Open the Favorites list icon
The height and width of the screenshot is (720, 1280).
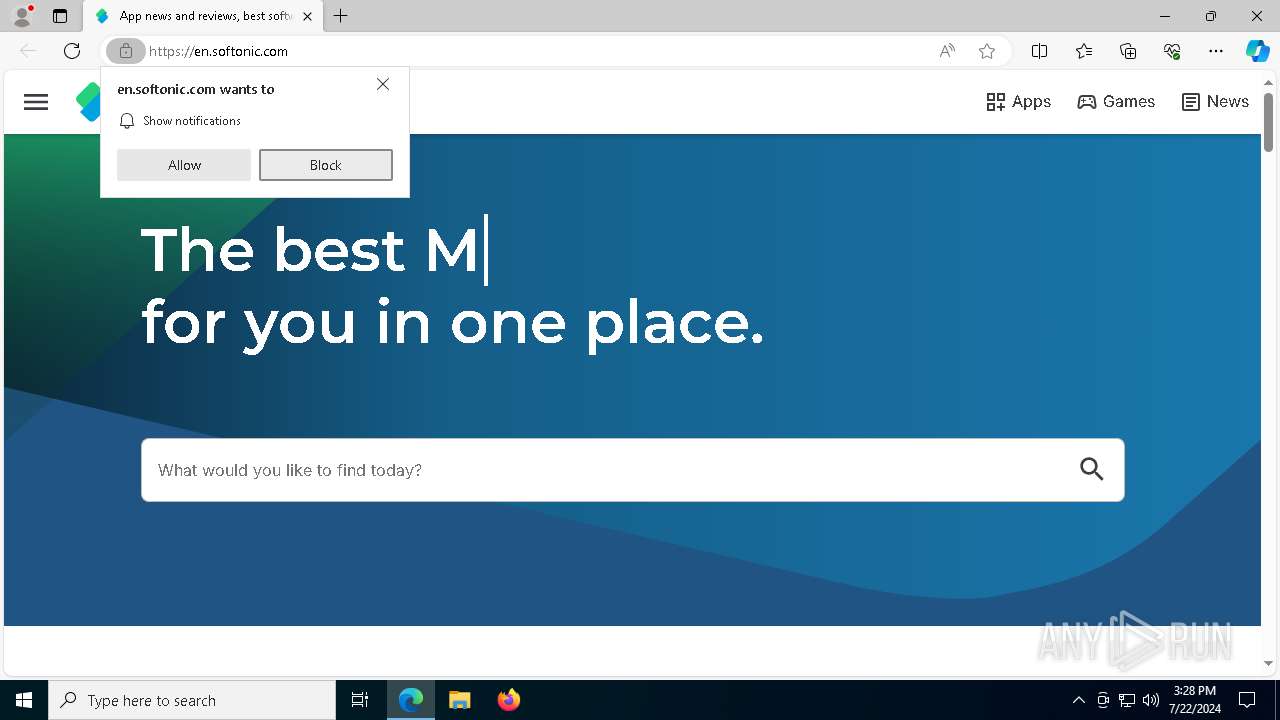pos(1084,51)
